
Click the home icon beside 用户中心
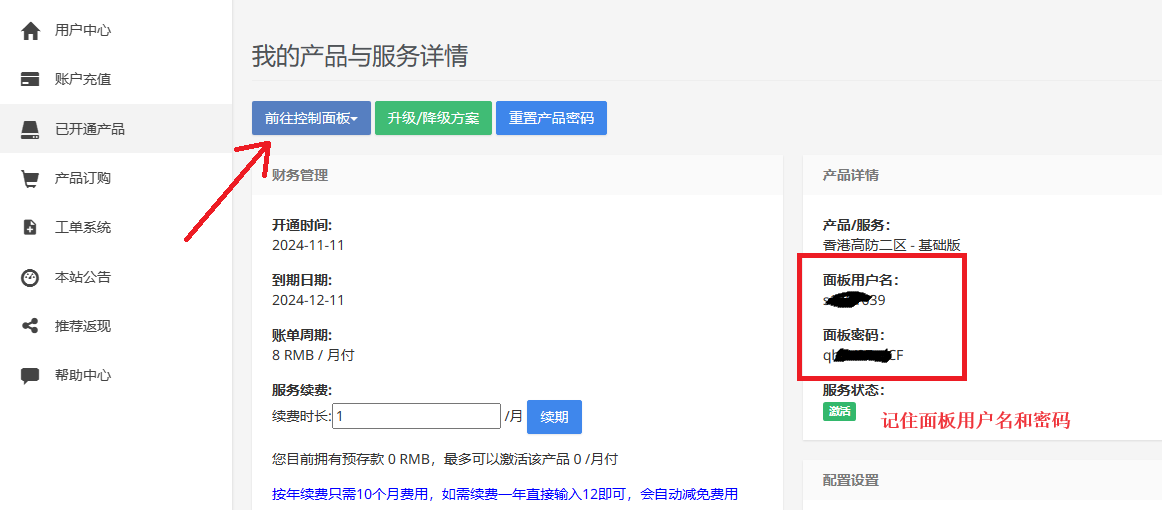click(x=30, y=30)
